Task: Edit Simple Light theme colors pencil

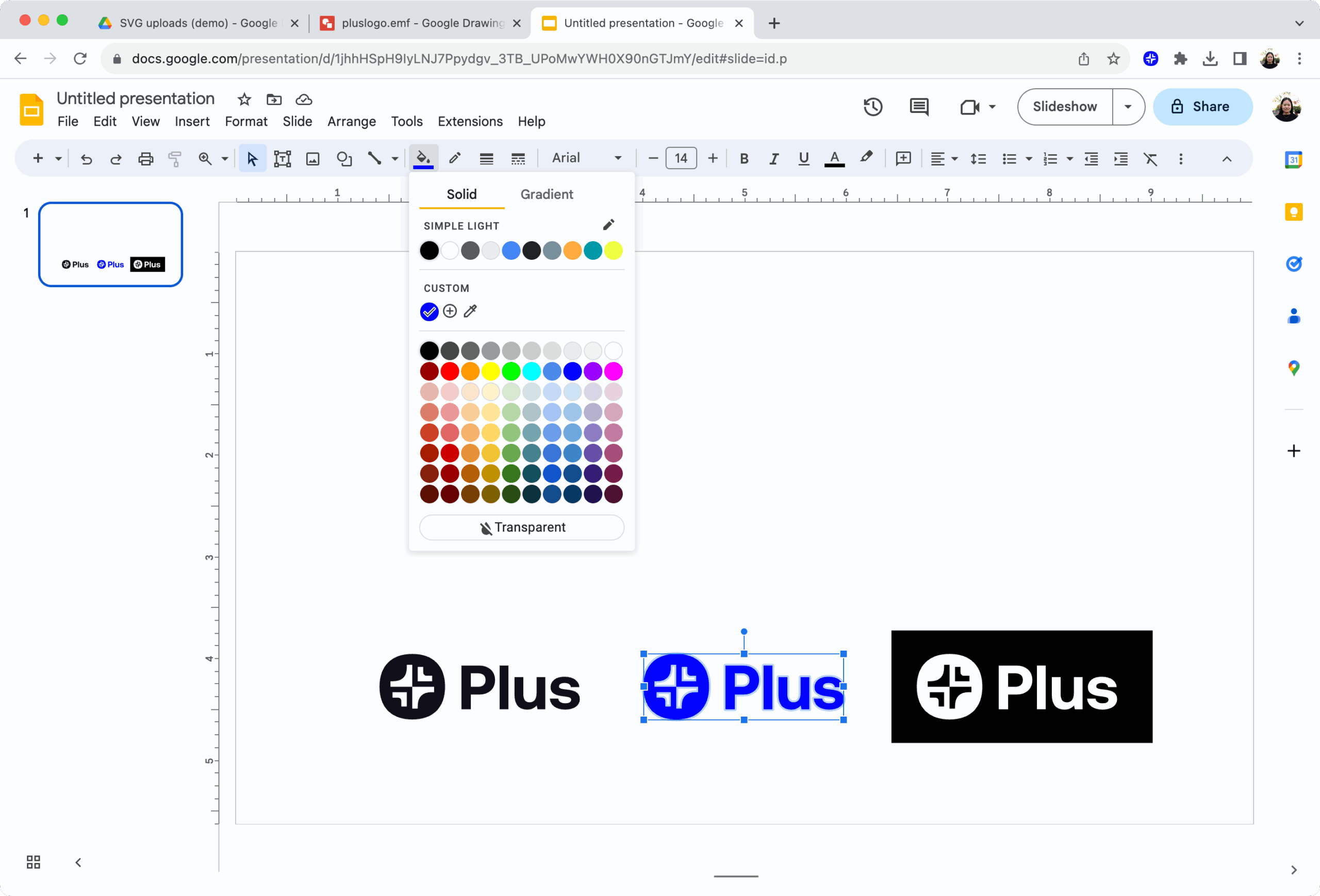Action: [x=608, y=225]
